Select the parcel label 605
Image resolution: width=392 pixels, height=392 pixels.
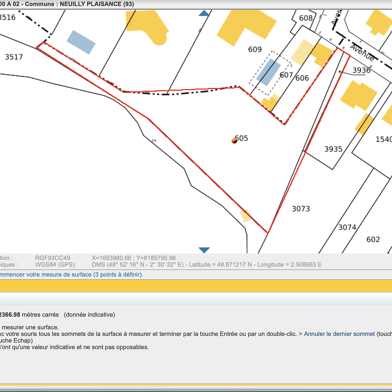[242, 138]
